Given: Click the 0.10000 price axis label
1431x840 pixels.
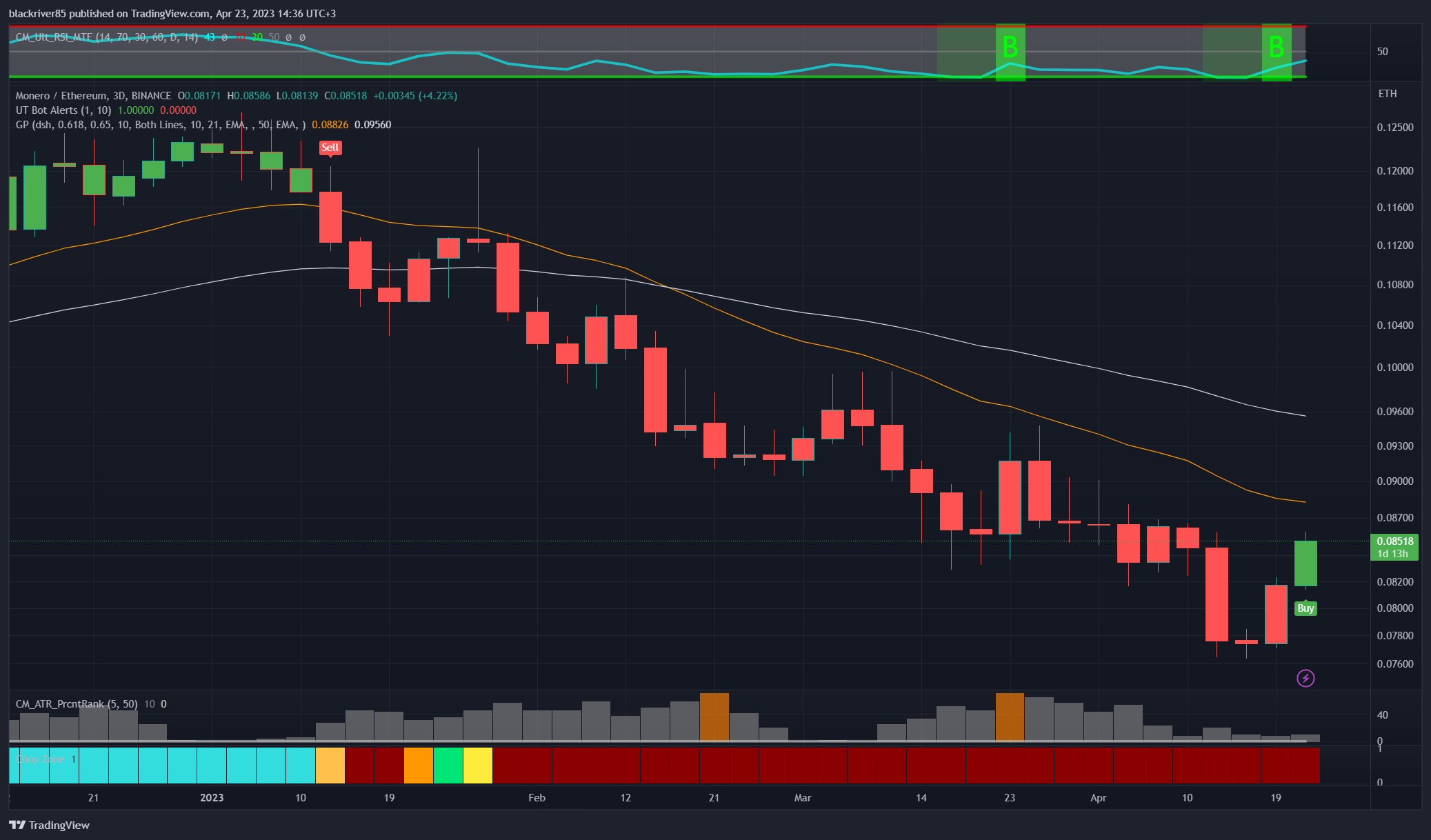Looking at the screenshot, I should pos(1394,368).
